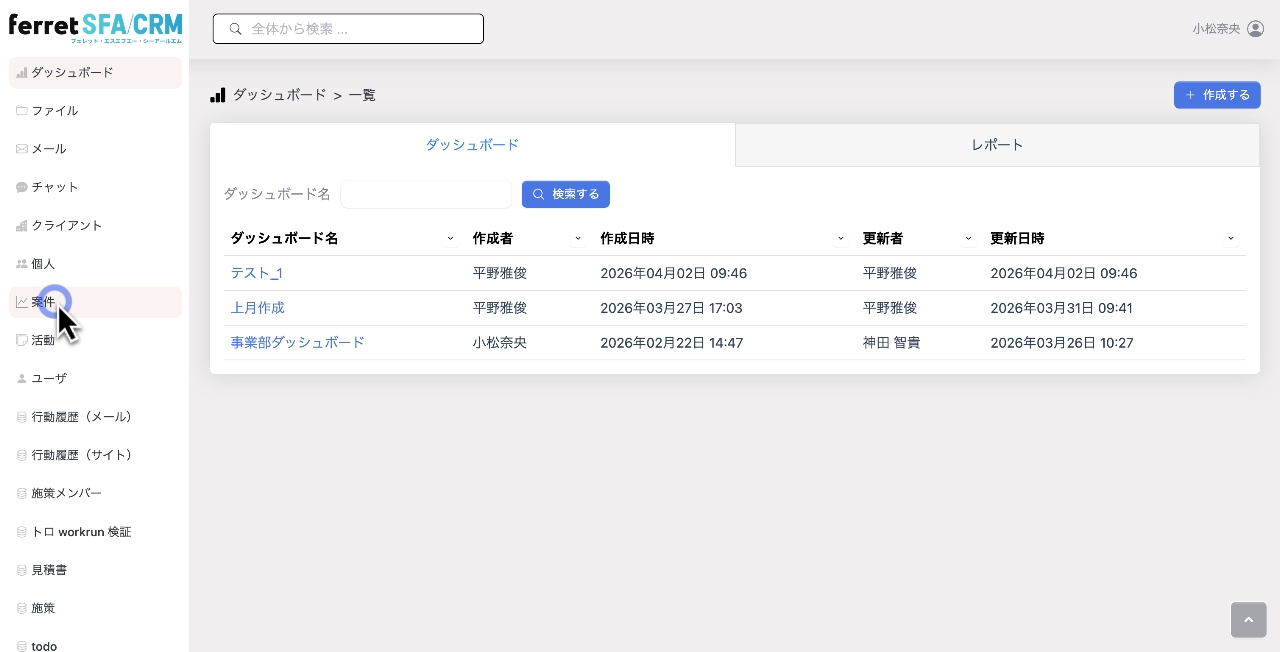This screenshot has width=1280, height=652.
Task: Open チャット in the sidebar
Action: pyautogui.click(x=95, y=187)
